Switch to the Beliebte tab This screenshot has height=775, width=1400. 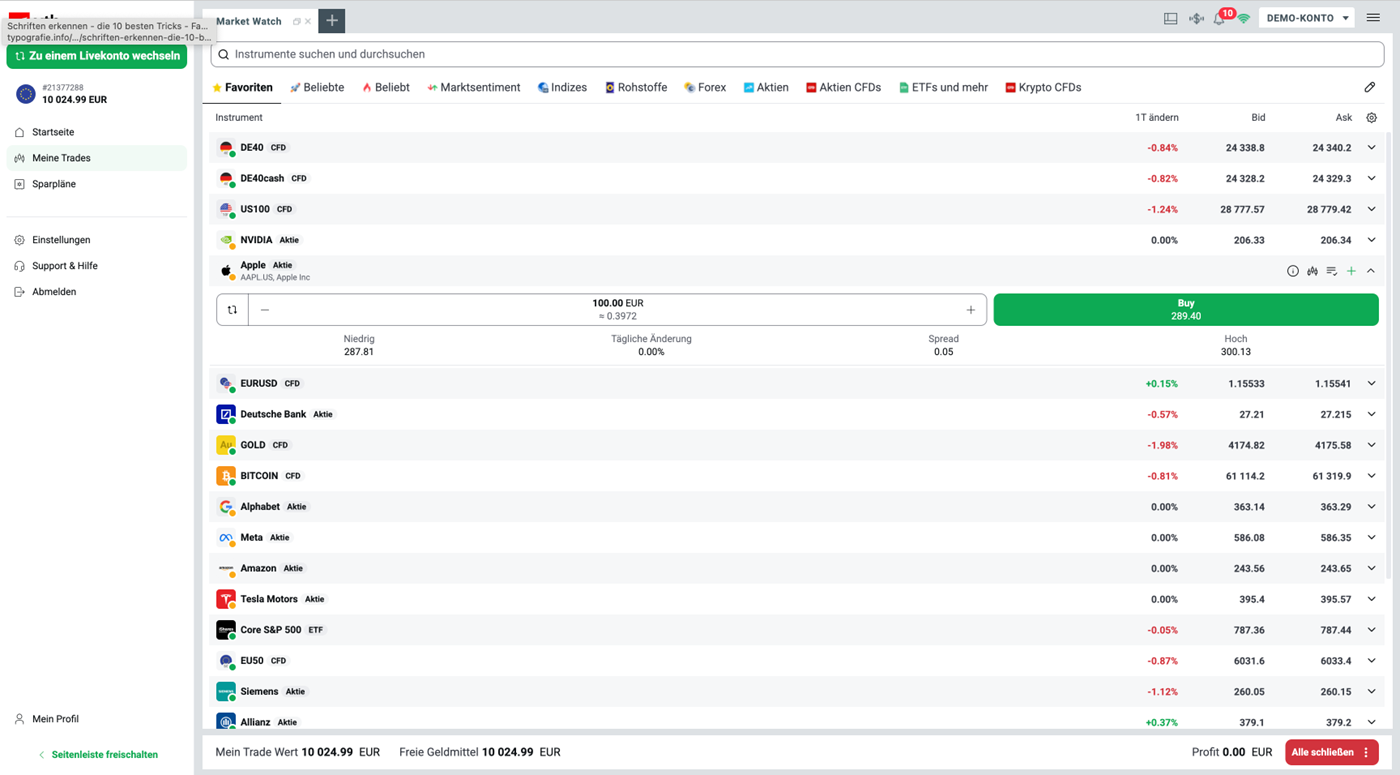pyautogui.click(x=317, y=88)
